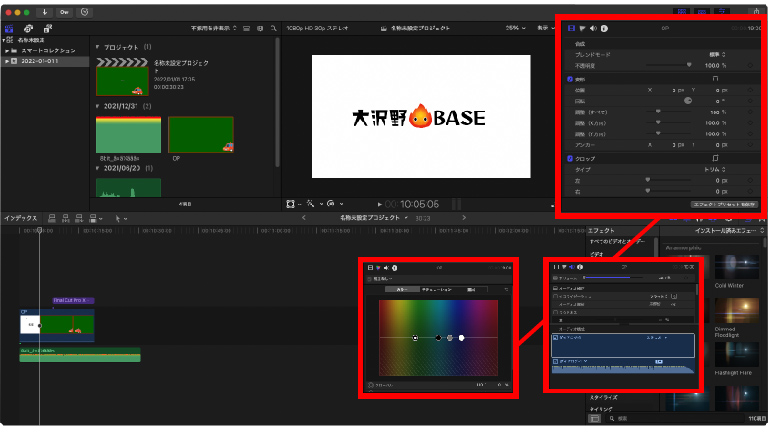Show the Background Tasks circle button
The image size is (768, 432).
[x=84, y=12]
